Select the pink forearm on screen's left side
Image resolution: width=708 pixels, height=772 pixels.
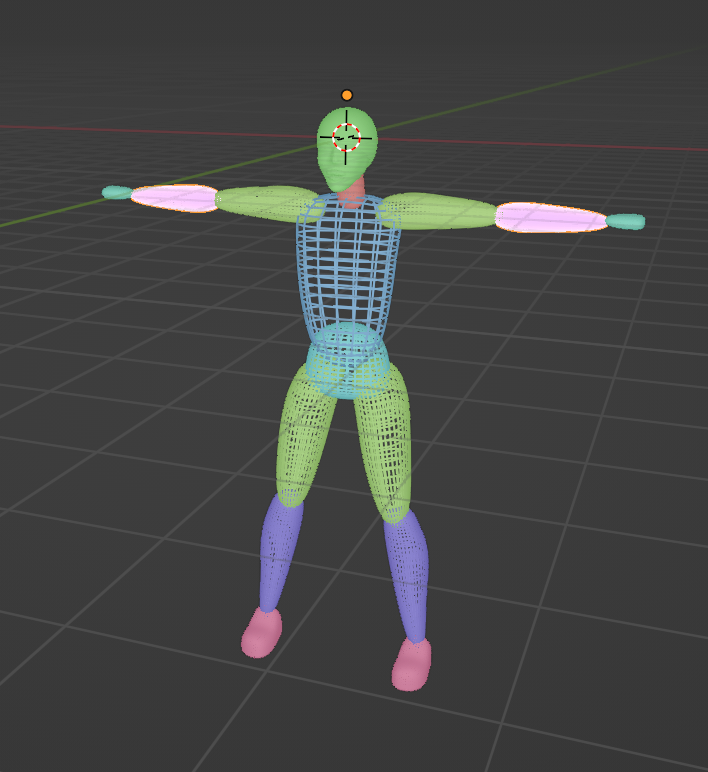(175, 198)
